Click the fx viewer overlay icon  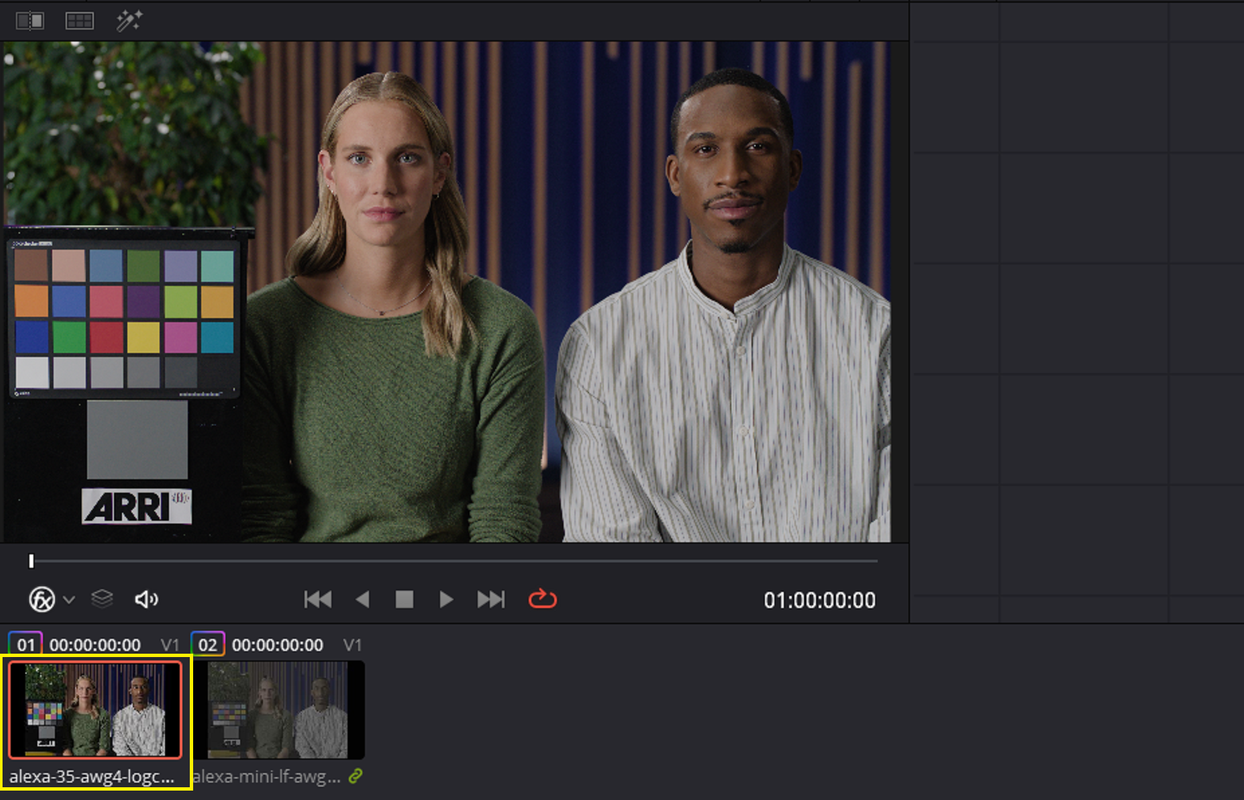coord(42,599)
